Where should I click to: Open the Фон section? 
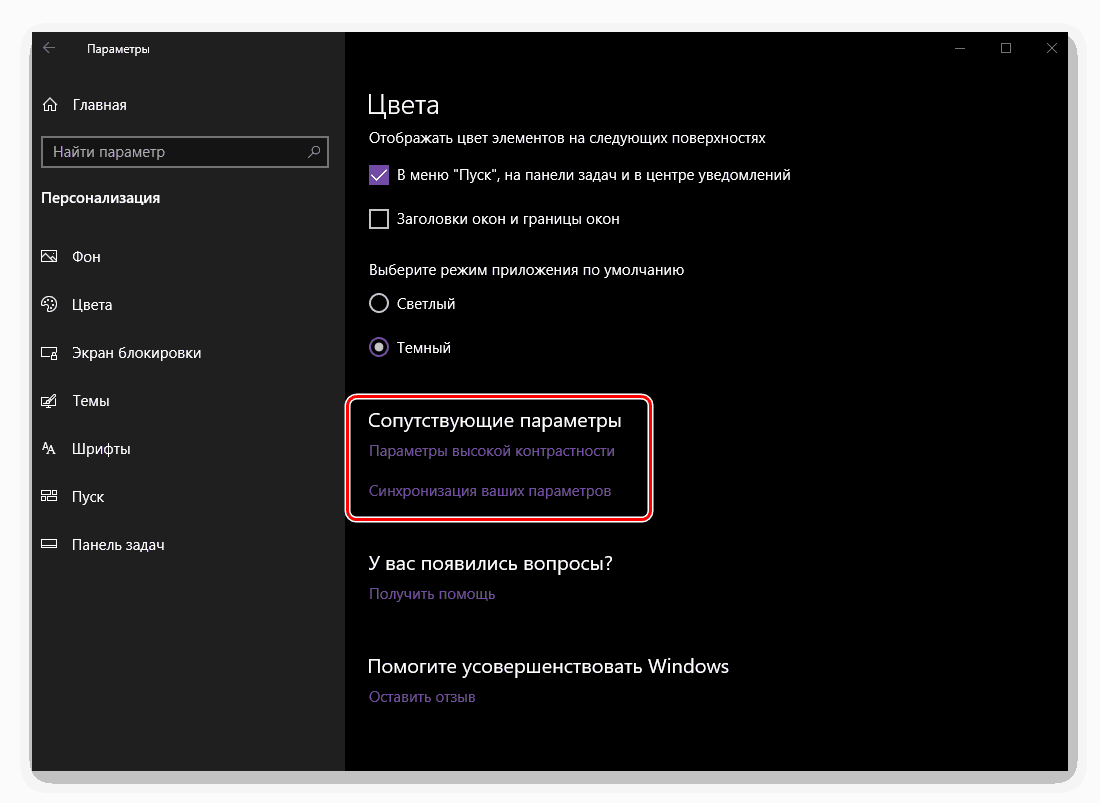pos(86,257)
